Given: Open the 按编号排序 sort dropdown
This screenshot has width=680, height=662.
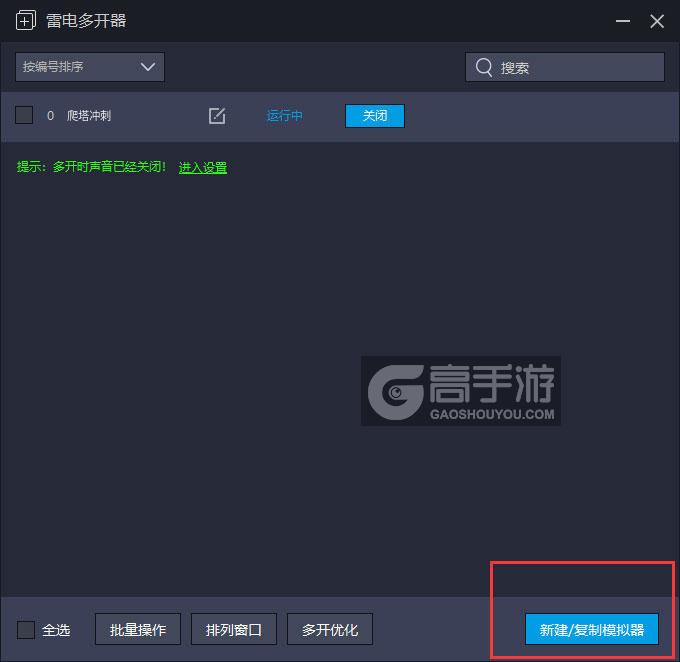Looking at the screenshot, I should pyautogui.click(x=90, y=67).
